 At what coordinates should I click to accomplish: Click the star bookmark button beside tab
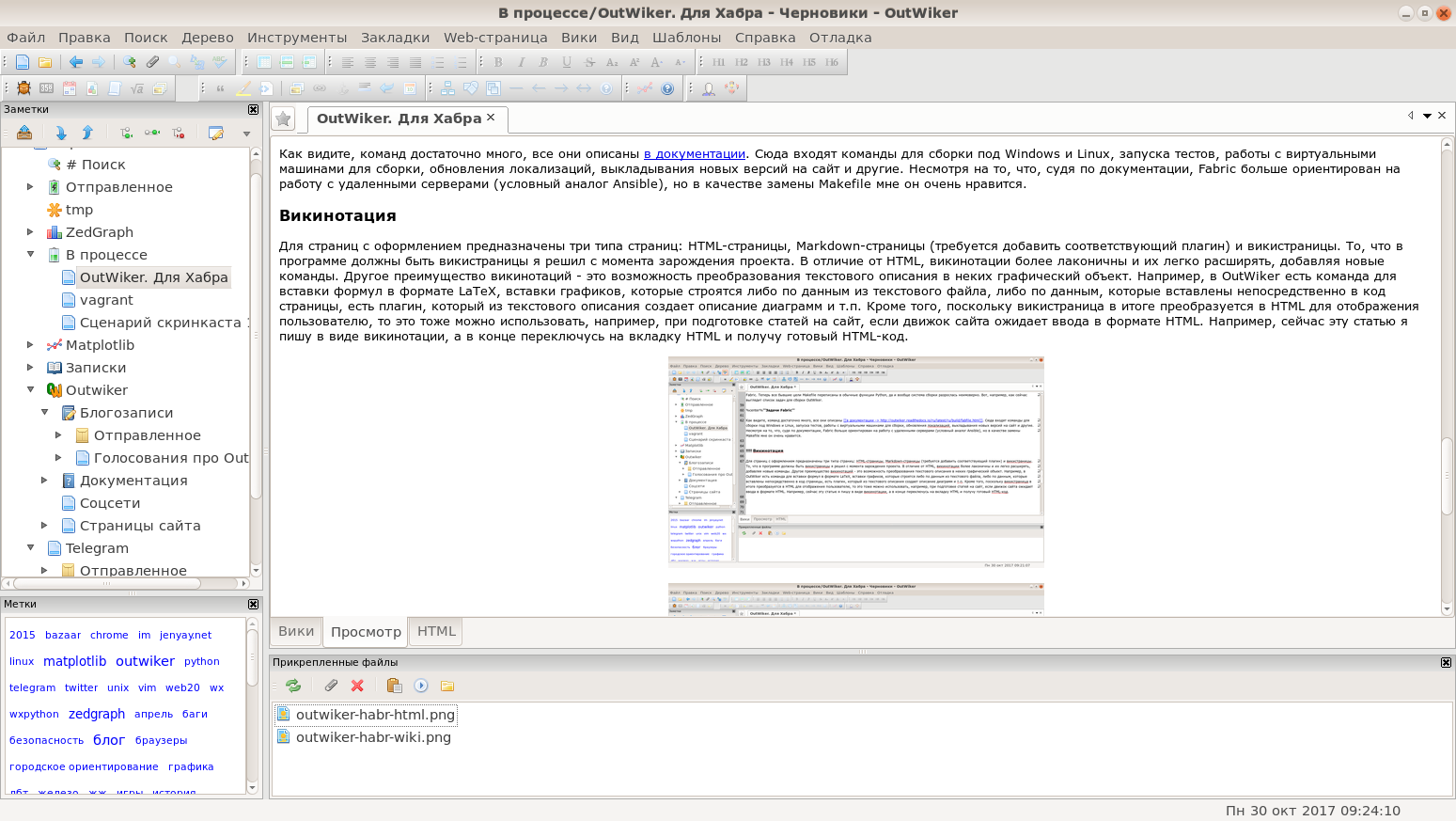pos(283,118)
